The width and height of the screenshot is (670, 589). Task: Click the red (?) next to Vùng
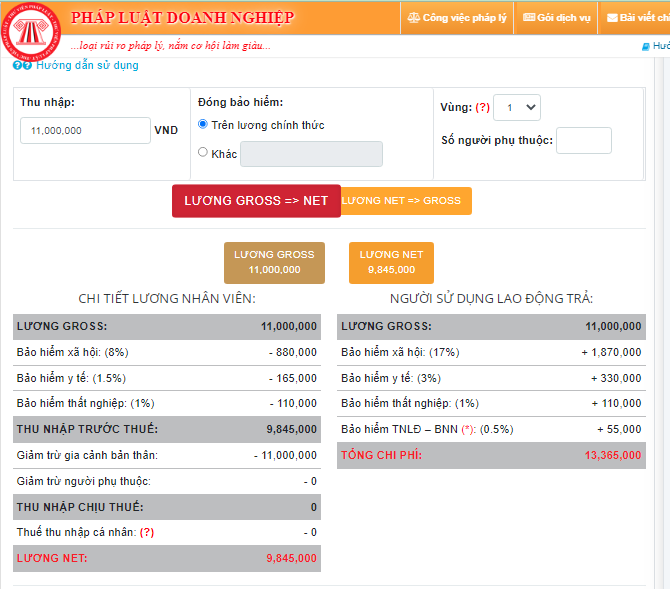(x=482, y=107)
